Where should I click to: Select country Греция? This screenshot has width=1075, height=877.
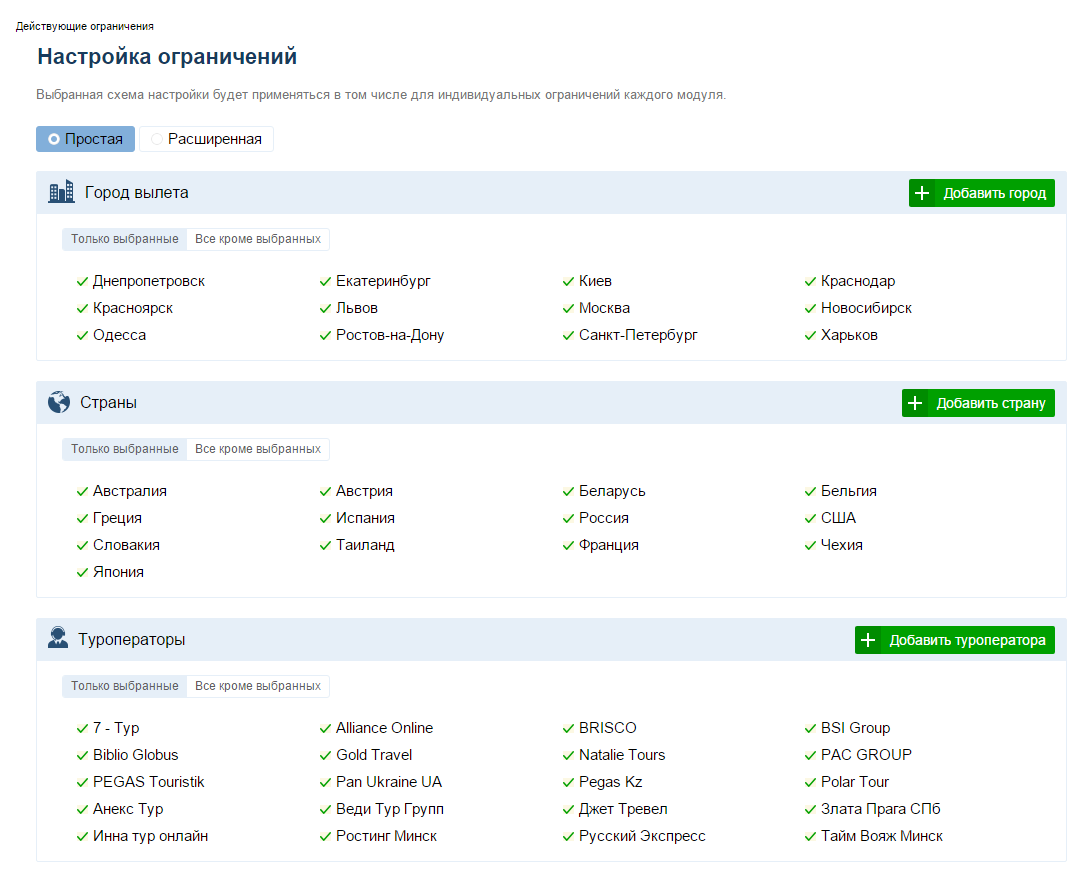[x=117, y=518]
